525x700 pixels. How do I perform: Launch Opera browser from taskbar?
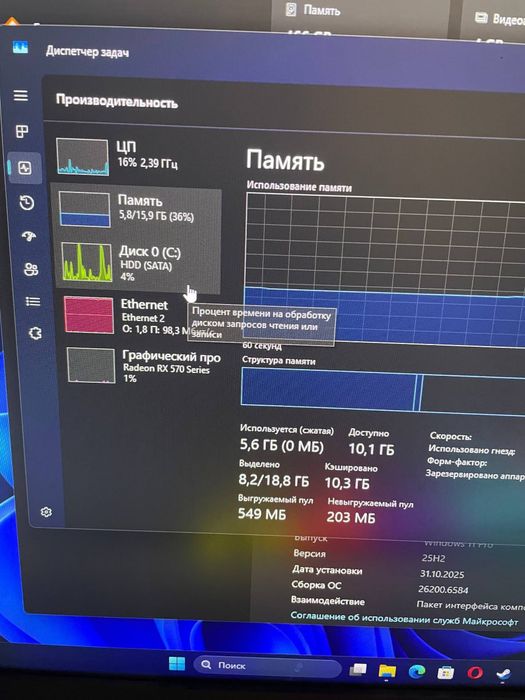[x=475, y=672]
